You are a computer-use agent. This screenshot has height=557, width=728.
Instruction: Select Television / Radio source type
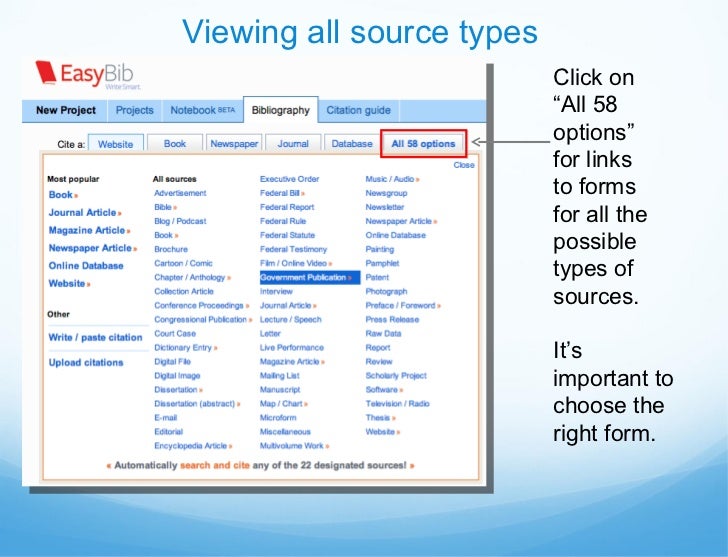(x=397, y=403)
